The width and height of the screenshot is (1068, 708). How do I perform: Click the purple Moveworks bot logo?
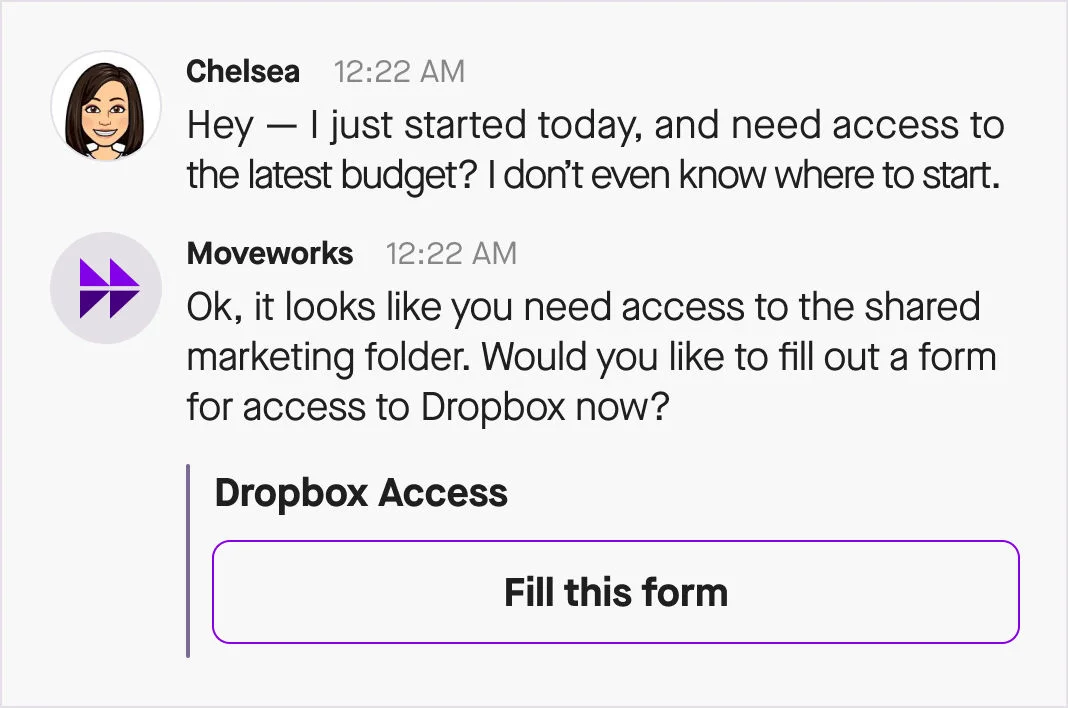point(106,288)
